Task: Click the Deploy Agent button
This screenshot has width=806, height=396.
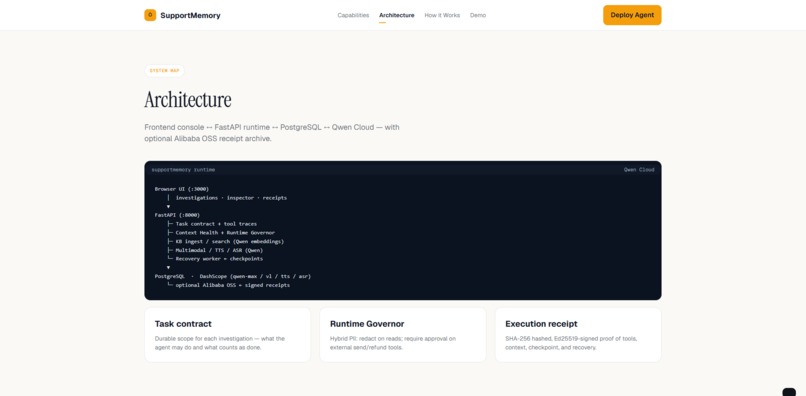Action: [x=632, y=15]
